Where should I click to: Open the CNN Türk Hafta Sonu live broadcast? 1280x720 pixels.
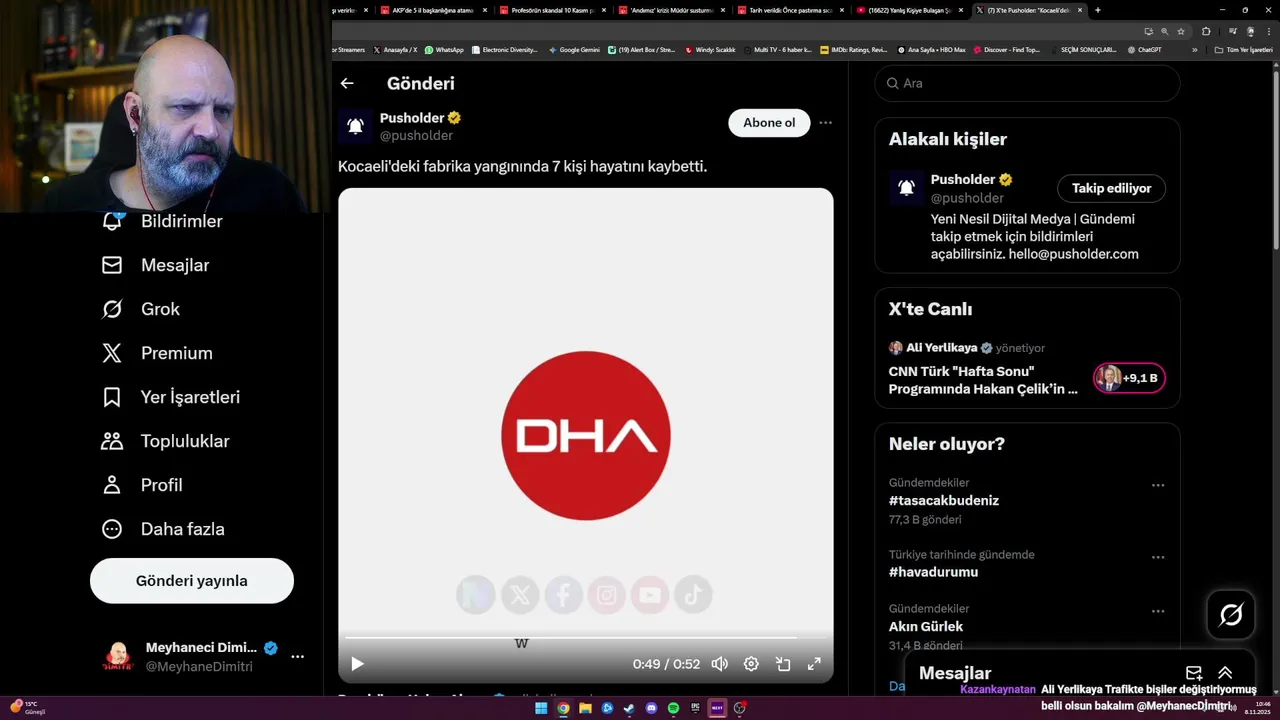pos(984,379)
